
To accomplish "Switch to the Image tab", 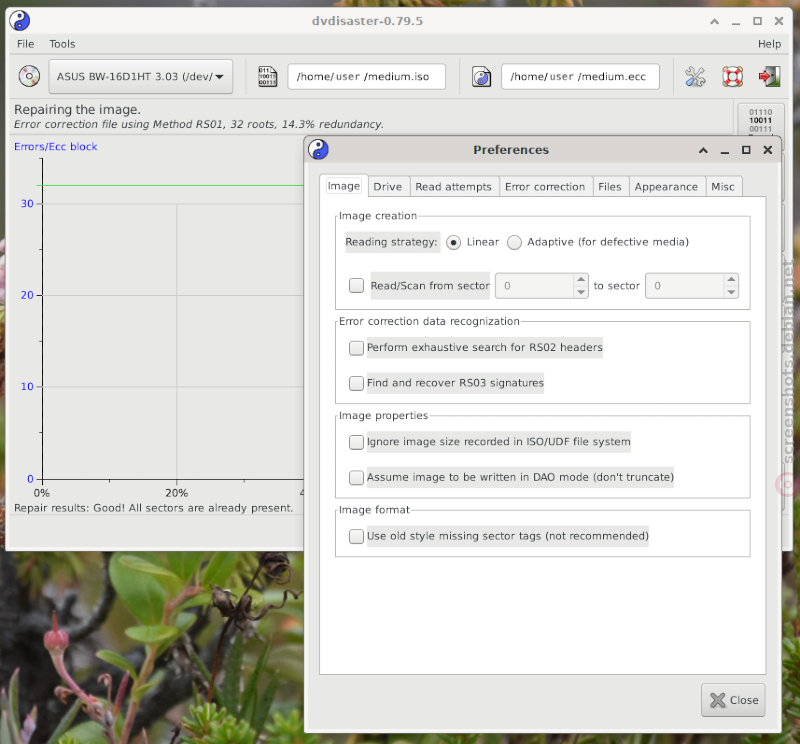I will point(344,186).
